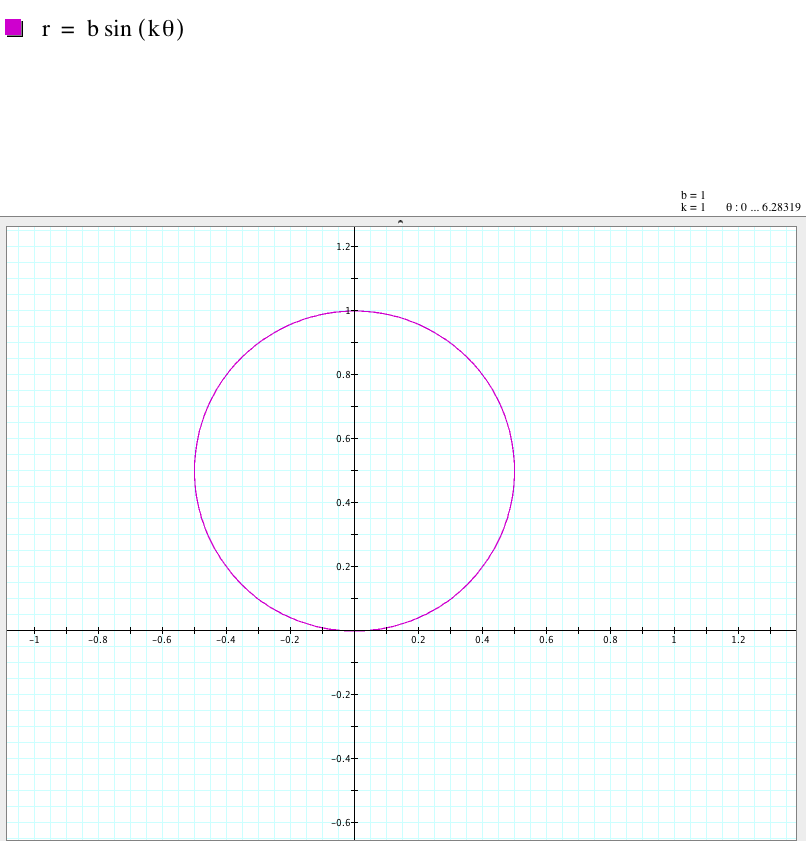Click the 0.2 label on the horizontal axis
This screenshot has height=841, width=806.
click(x=418, y=640)
